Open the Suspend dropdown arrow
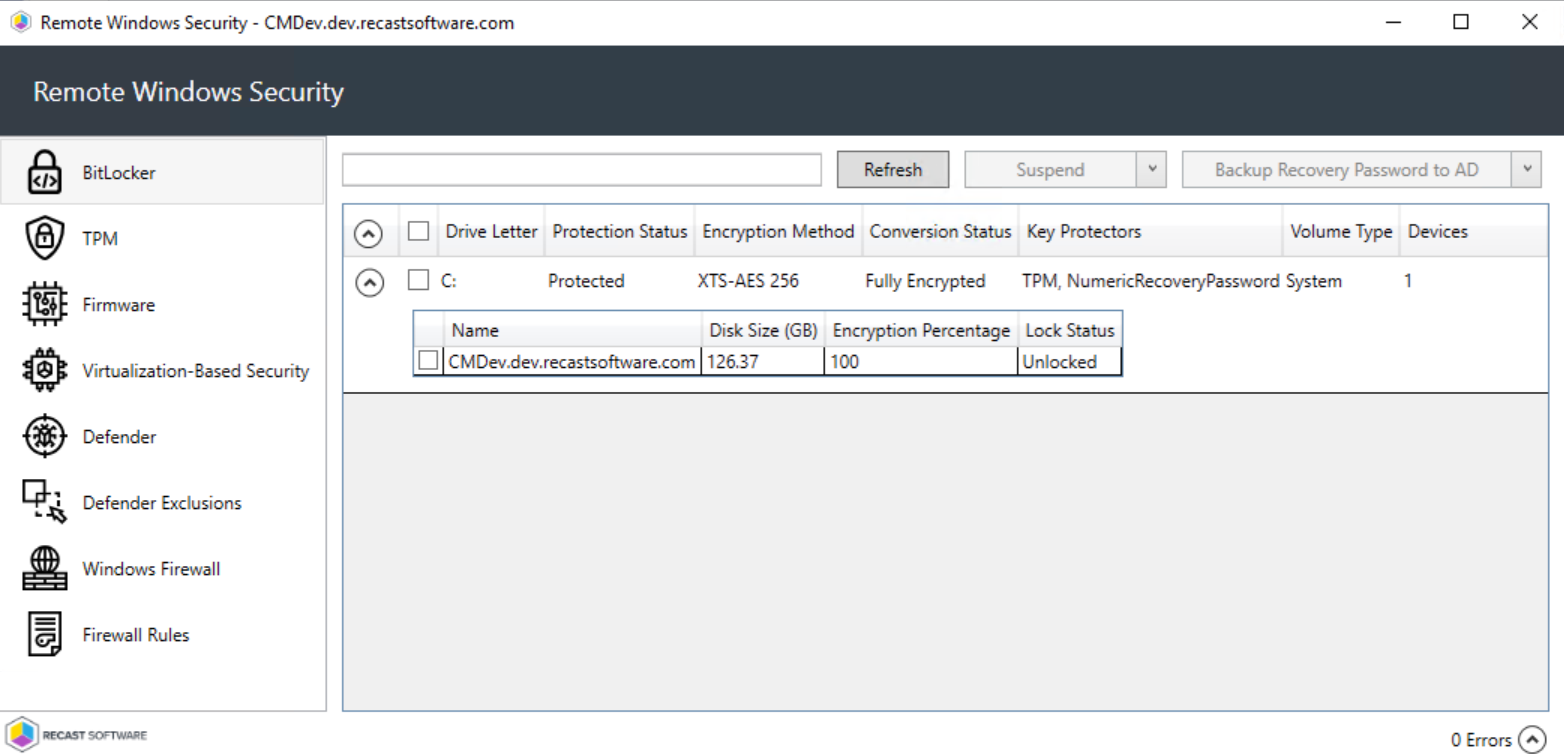Viewport: 1564px width, 754px height. pyautogui.click(x=1152, y=170)
